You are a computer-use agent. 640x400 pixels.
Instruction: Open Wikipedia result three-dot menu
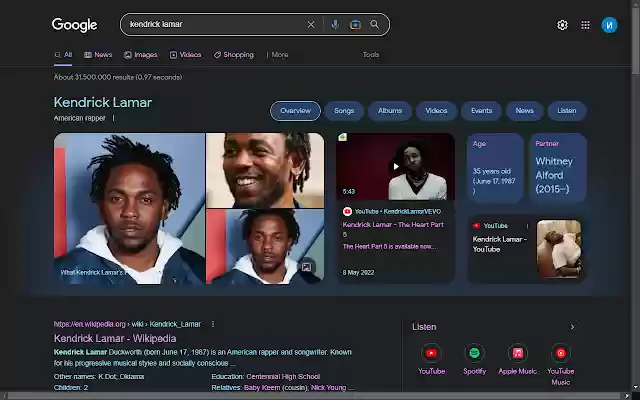click(x=213, y=324)
